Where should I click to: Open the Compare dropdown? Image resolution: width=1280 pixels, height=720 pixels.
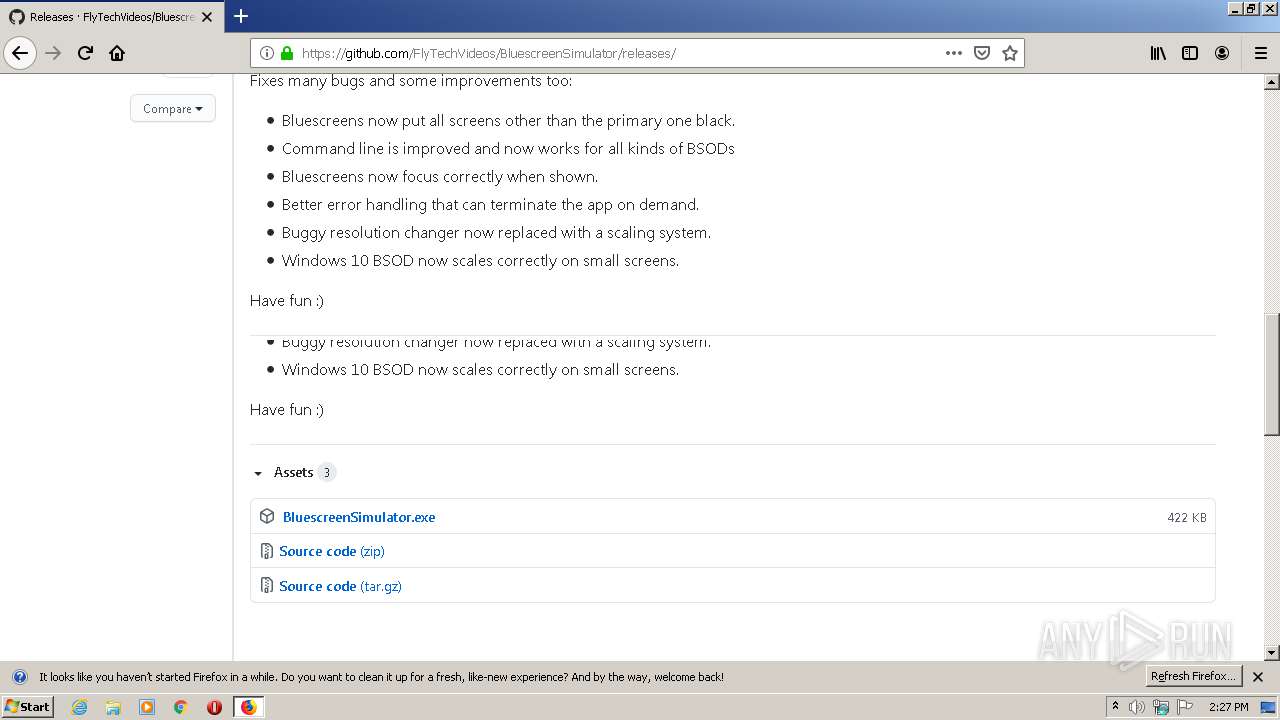172,108
